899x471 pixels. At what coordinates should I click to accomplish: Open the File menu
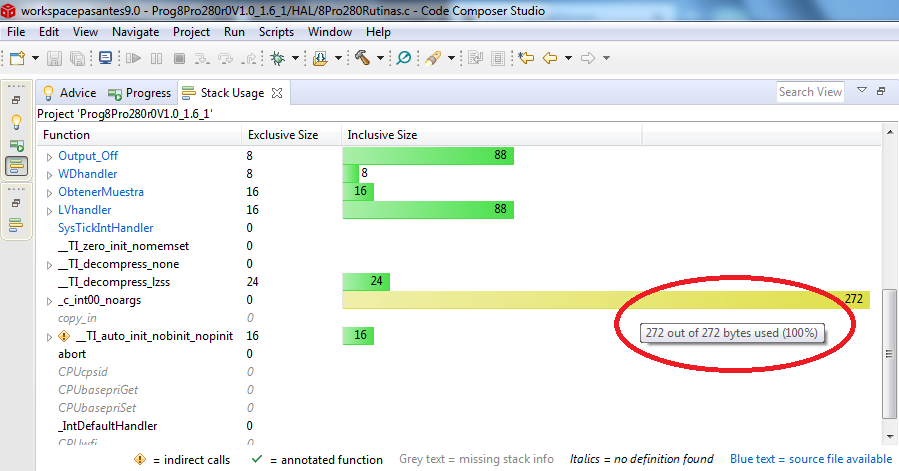pyautogui.click(x=16, y=32)
